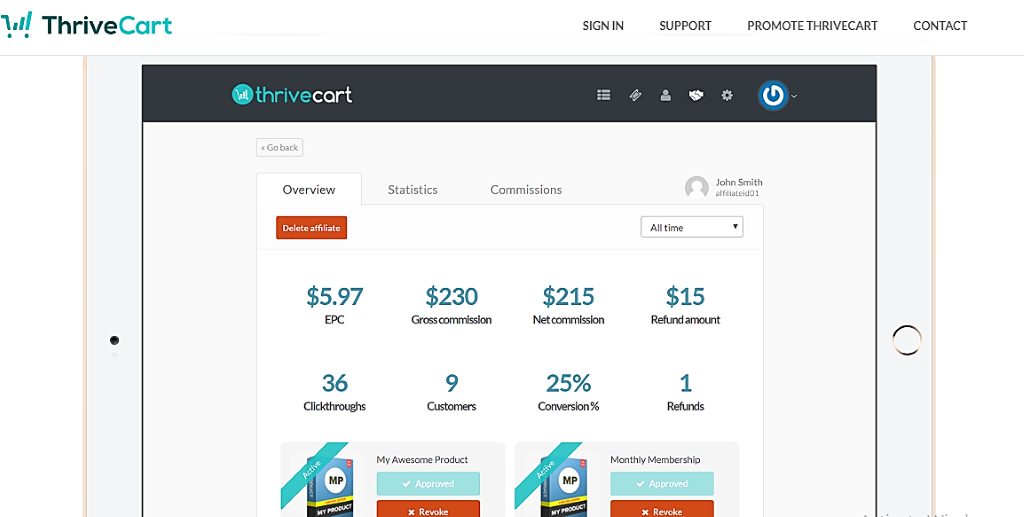The height and width of the screenshot is (517, 1024).
Task: Expand the account menu chevron
Action: coord(794,96)
